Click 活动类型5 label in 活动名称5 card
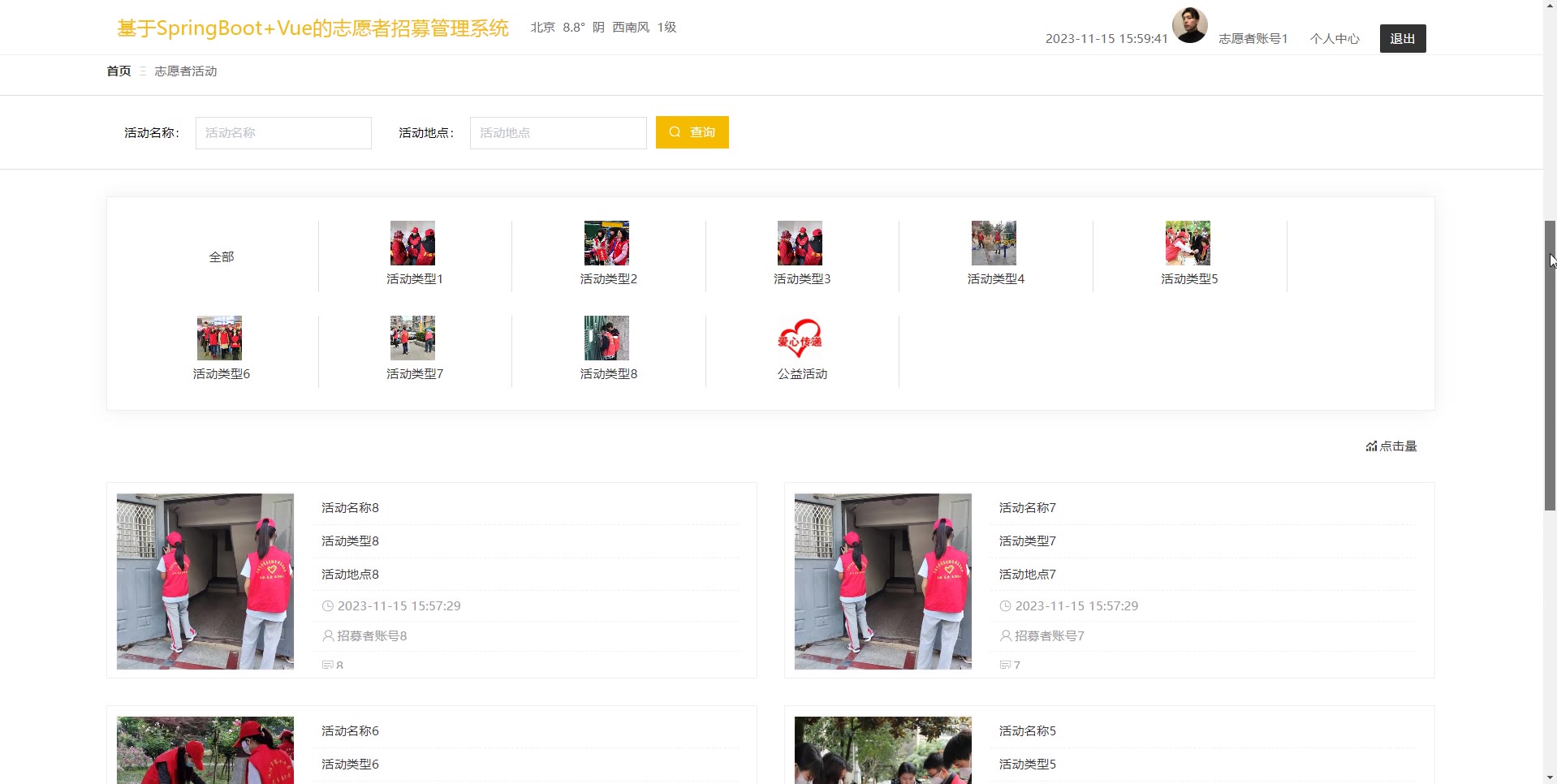 point(1028,765)
